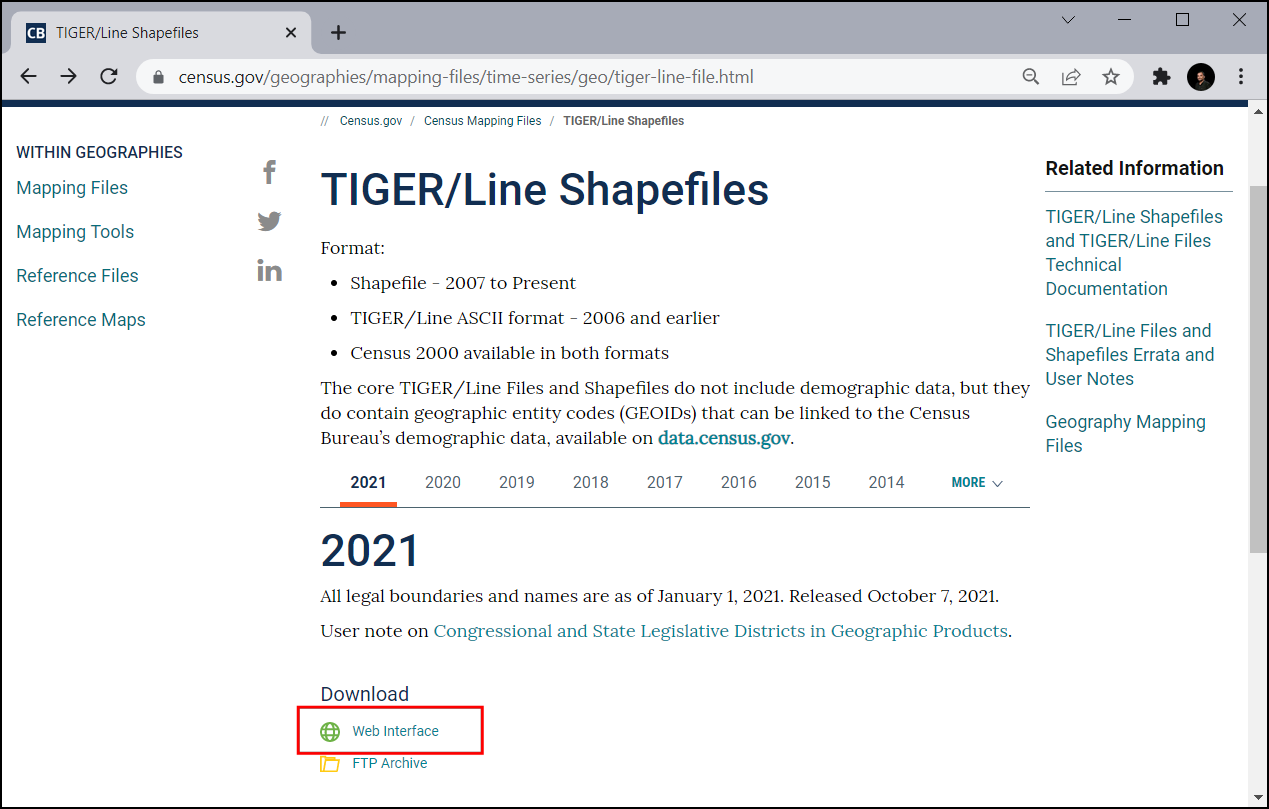Switch to the 2020 tab
Screen dimensions: 1269x809
(x=442, y=483)
